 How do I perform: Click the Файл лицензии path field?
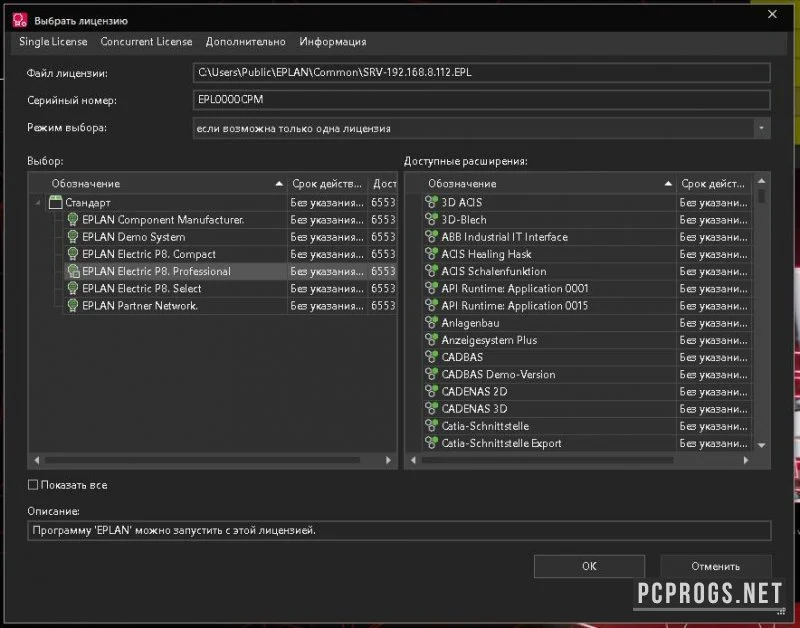pyautogui.click(x=481, y=72)
